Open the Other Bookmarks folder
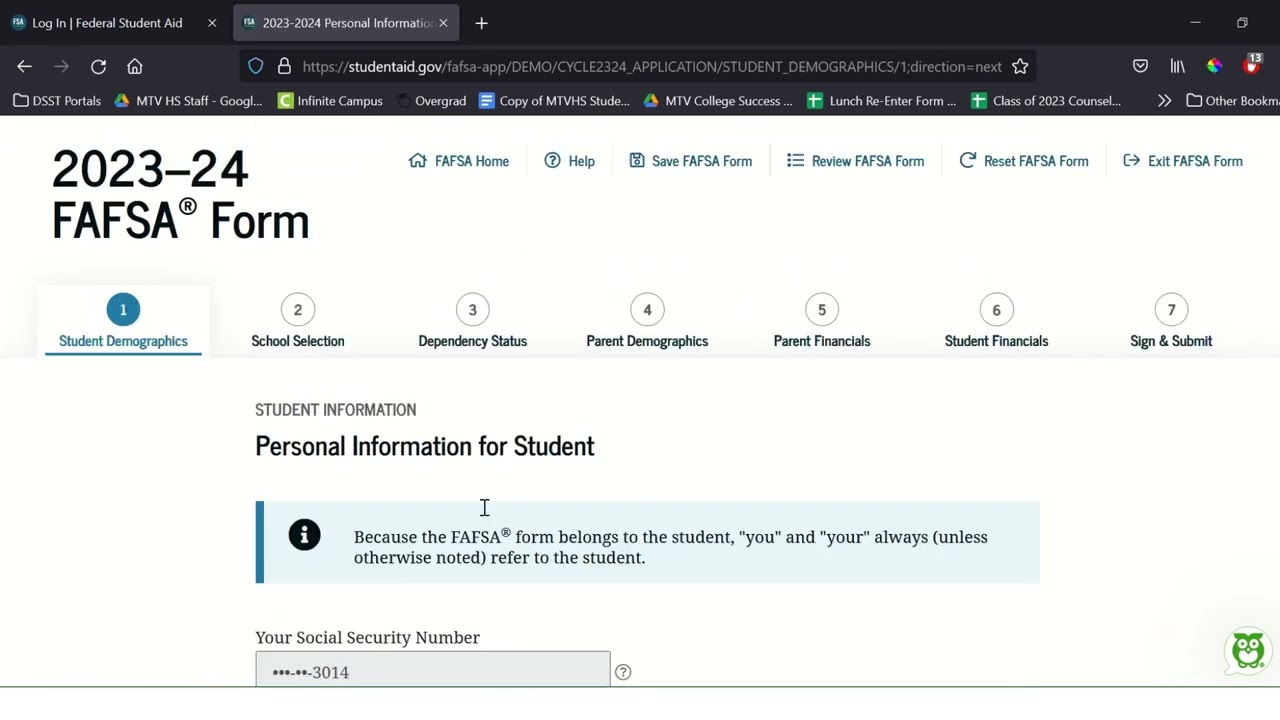 click(1232, 100)
